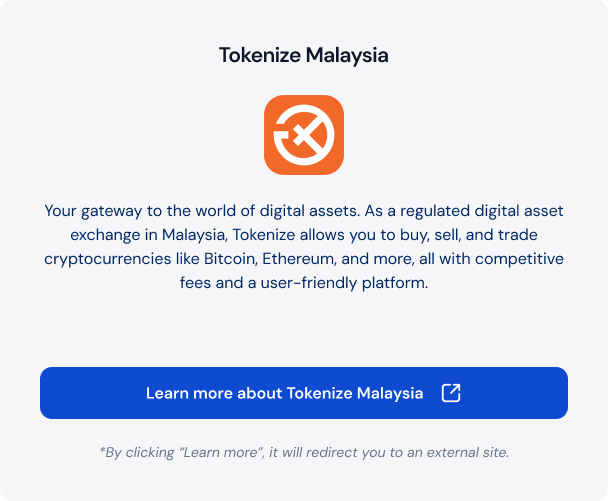Click the external link icon on button
Viewport: 608px width, 501px height.
tap(451, 393)
